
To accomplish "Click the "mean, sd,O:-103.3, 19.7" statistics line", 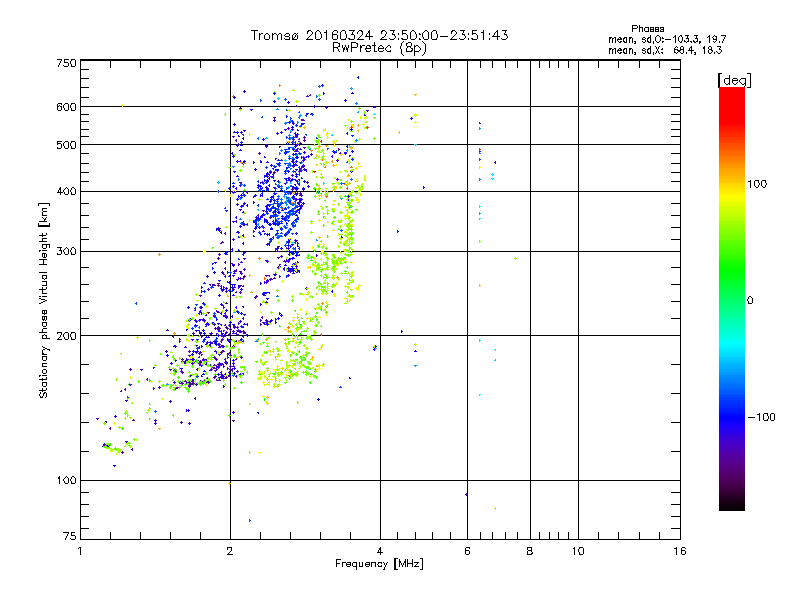I will (x=667, y=39).
